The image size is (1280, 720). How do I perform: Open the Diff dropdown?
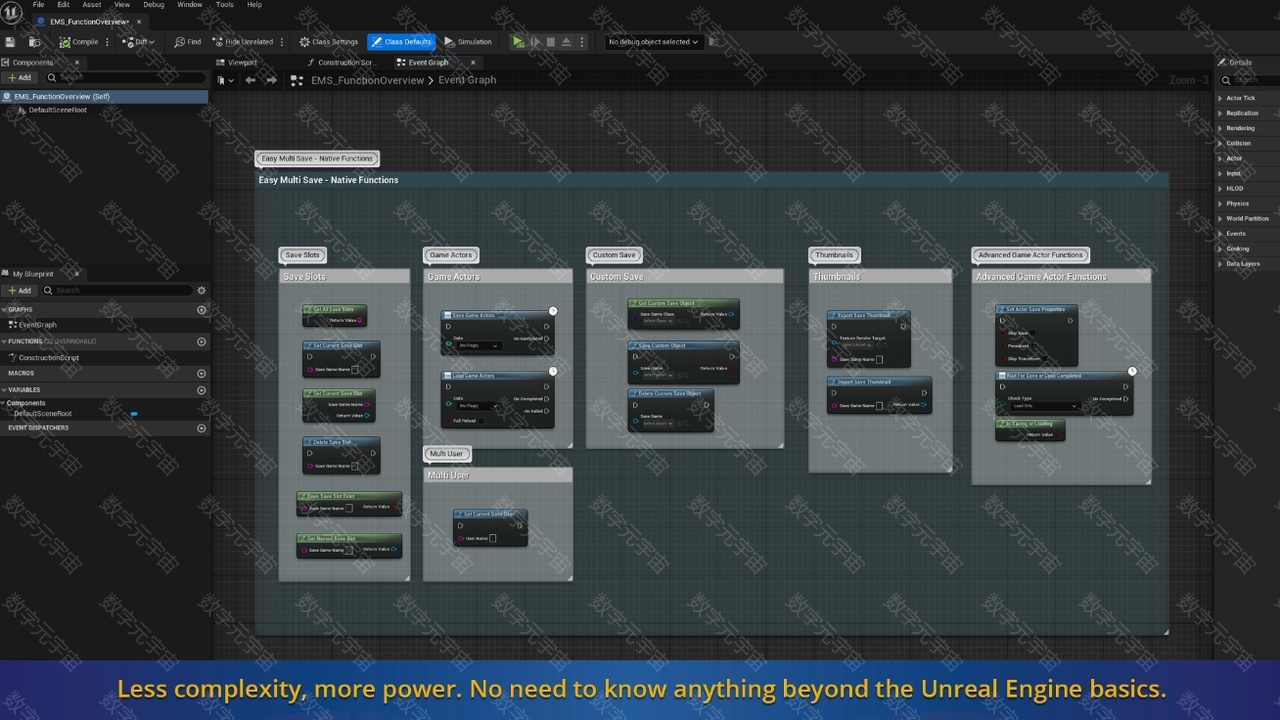tap(140, 42)
